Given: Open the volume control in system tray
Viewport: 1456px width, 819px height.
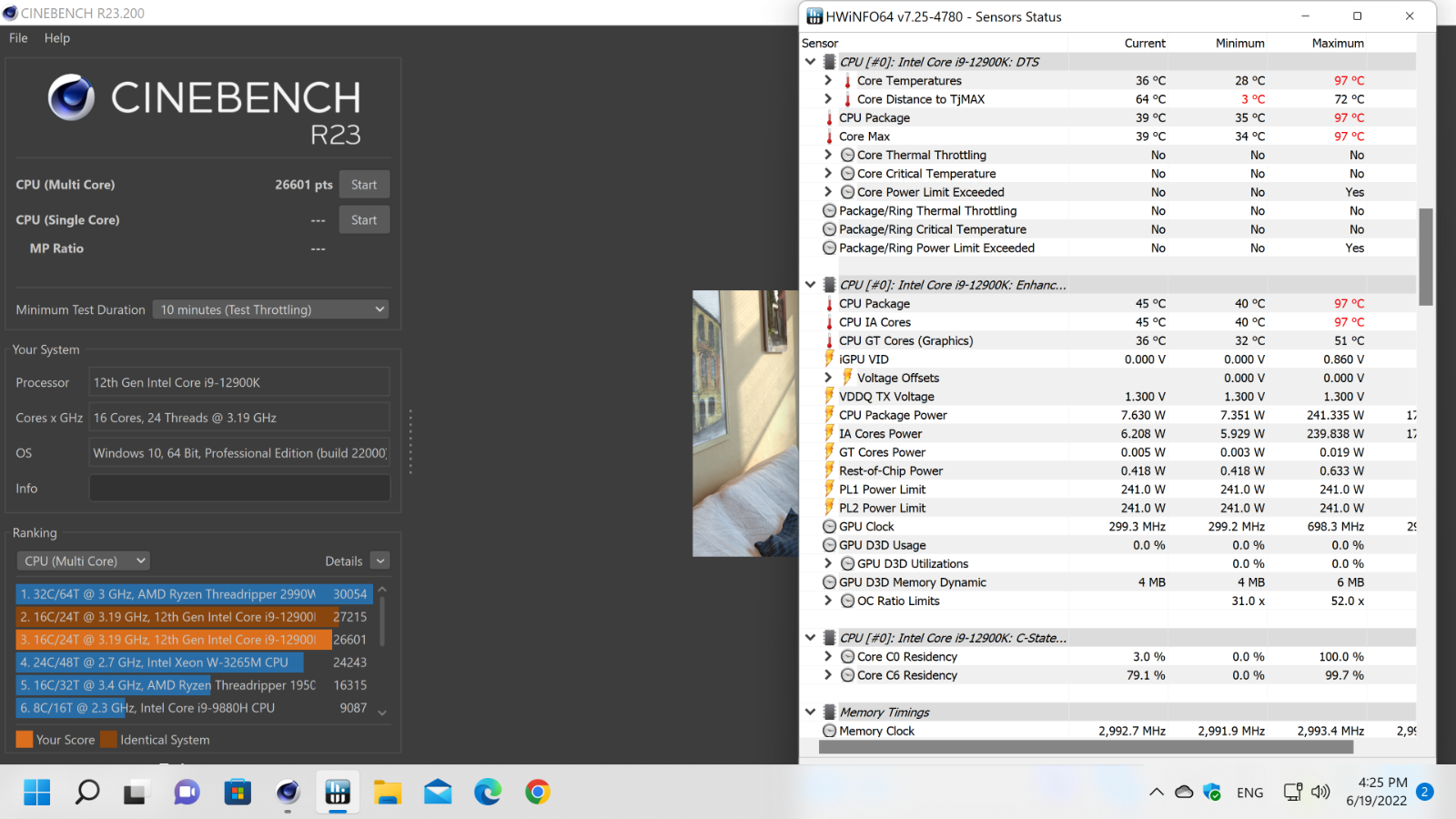Looking at the screenshot, I should point(1320,792).
